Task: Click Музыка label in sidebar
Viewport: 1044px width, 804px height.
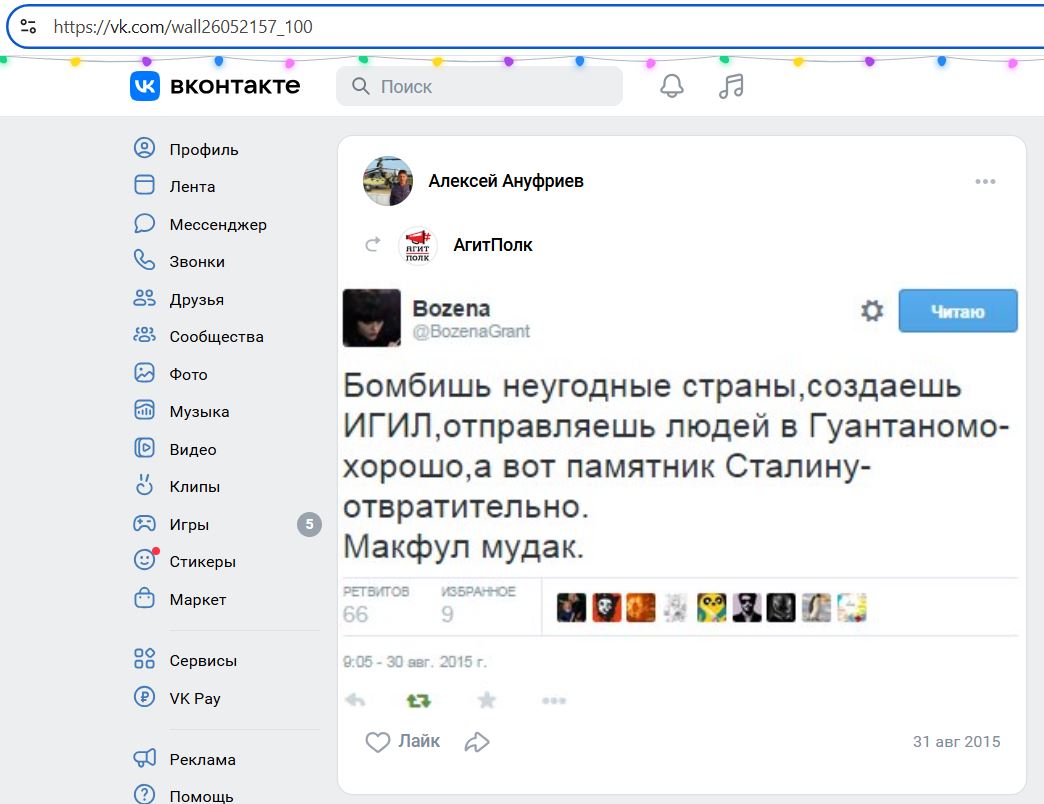Action: pos(199,412)
